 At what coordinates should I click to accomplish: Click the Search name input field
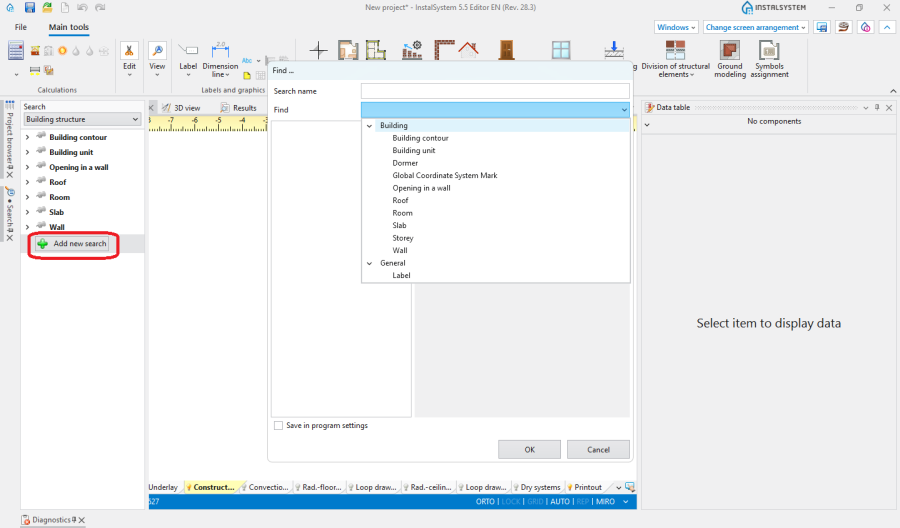495,91
